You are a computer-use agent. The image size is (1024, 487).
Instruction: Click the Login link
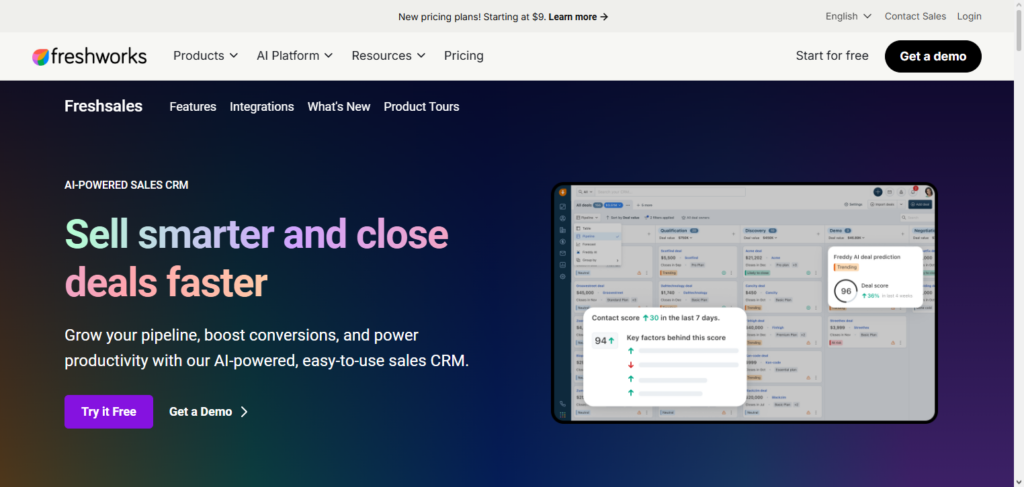click(969, 16)
